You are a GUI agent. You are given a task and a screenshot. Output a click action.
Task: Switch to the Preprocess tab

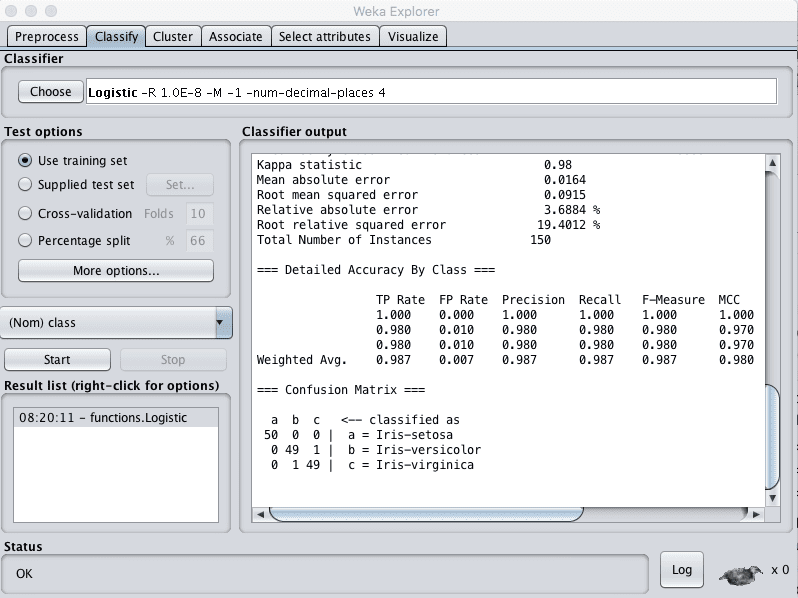(46, 37)
